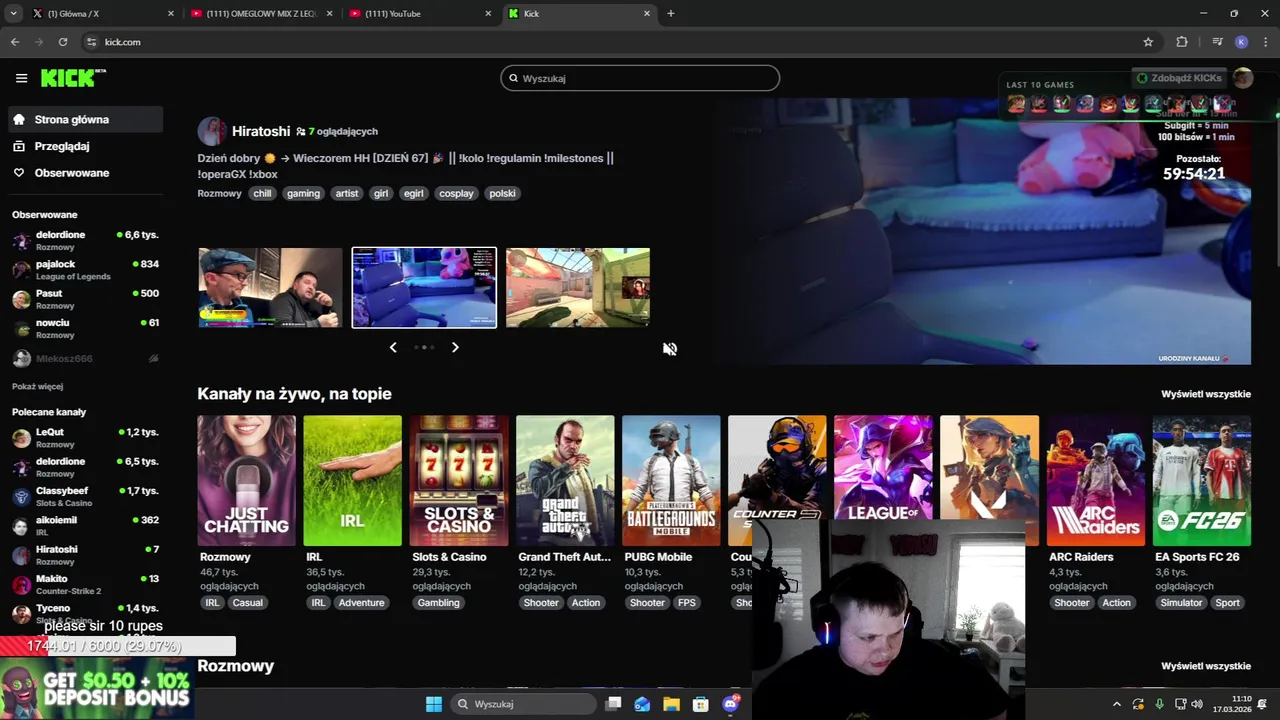Open the user avatar menu on Kick

tap(1243, 78)
